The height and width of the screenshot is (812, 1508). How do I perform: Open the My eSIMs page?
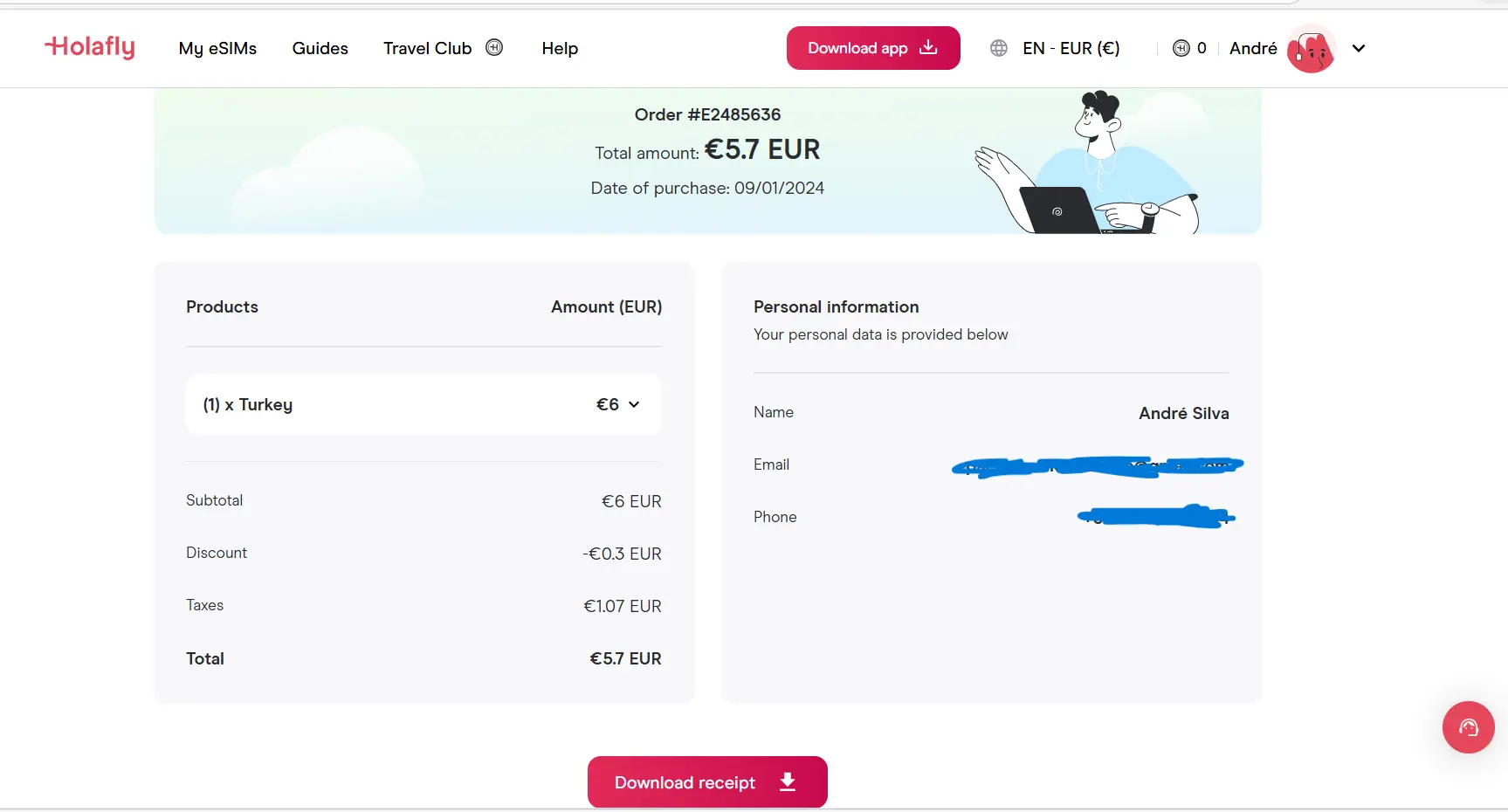217,48
